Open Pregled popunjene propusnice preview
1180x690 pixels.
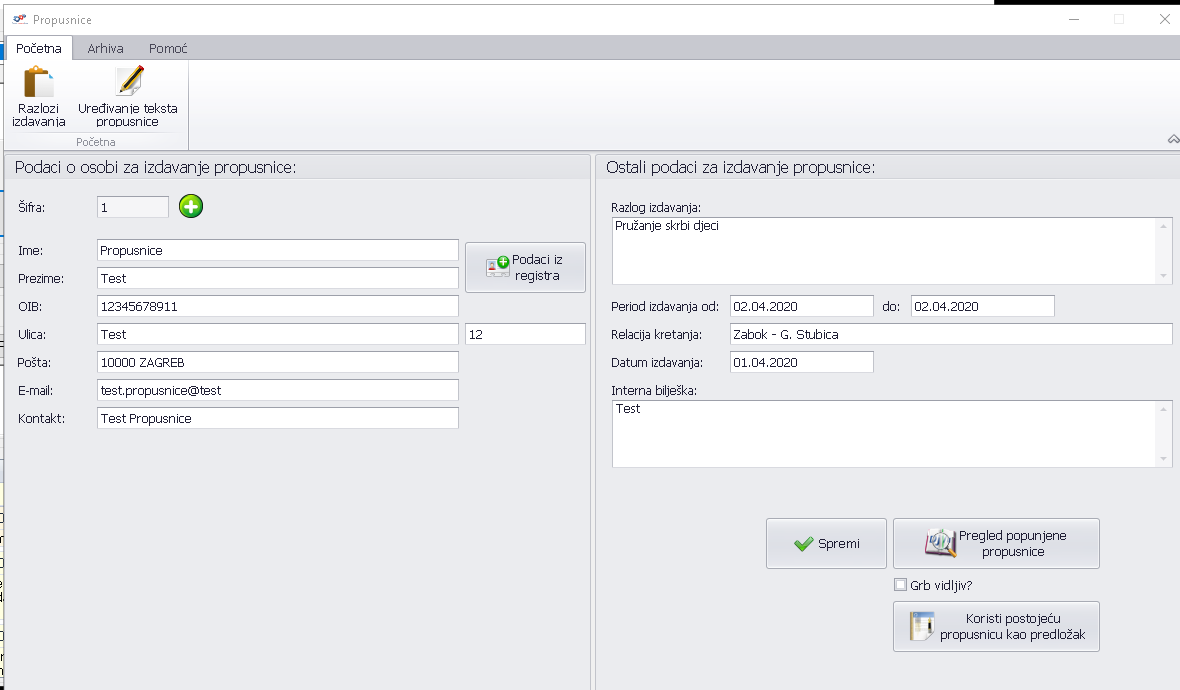[996, 544]
